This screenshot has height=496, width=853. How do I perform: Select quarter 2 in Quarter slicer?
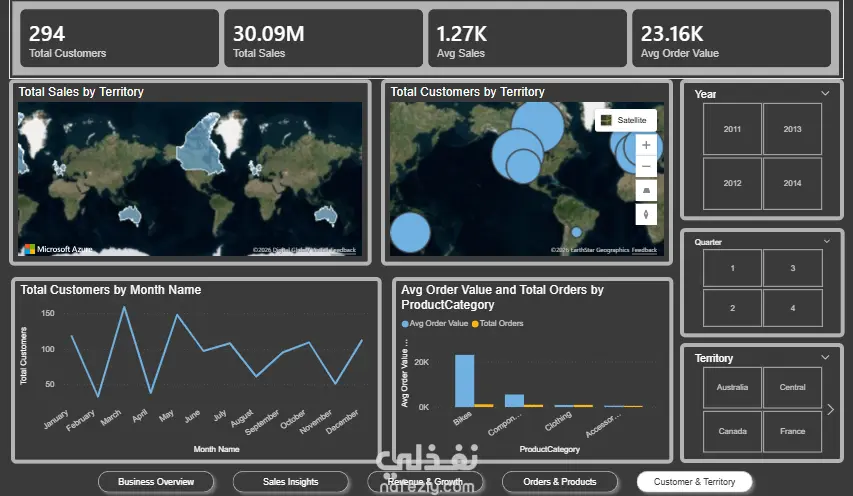coord(732,308)
